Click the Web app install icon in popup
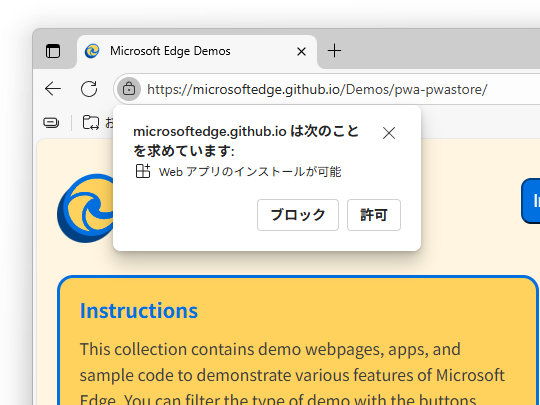The height and width of the screenshot is (405, 540). (x=143, y=171)
